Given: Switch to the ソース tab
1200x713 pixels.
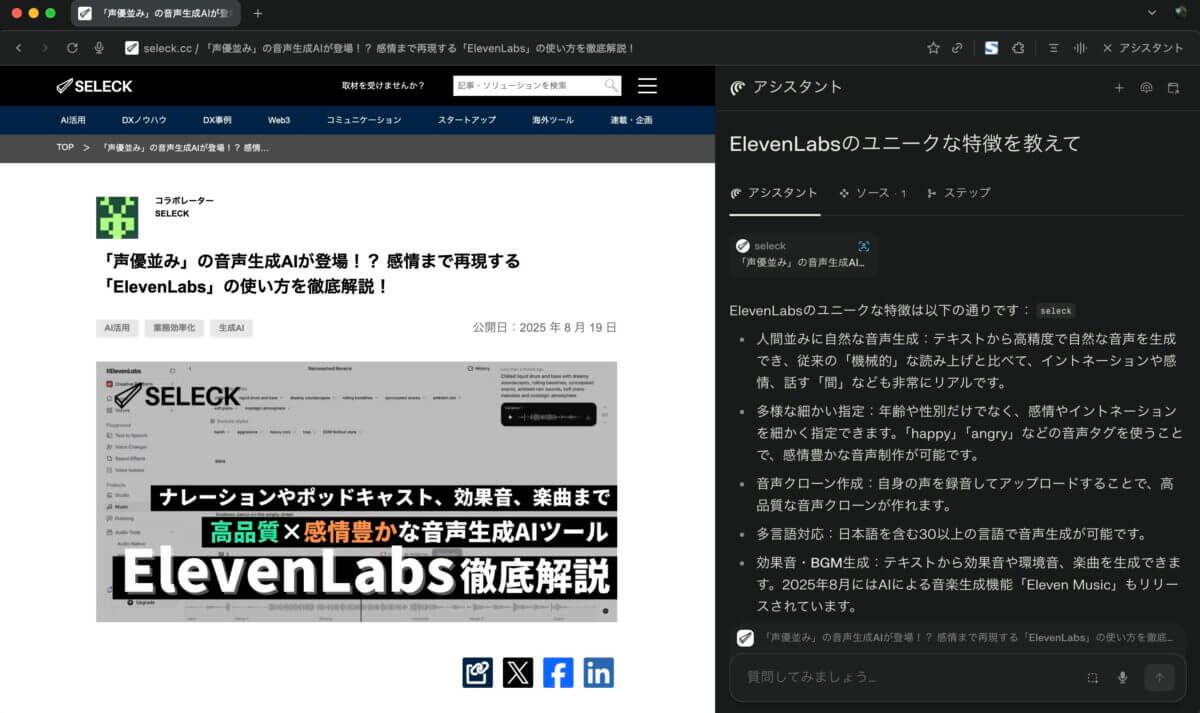Looking at the screenshot, I should coord(872,193).
